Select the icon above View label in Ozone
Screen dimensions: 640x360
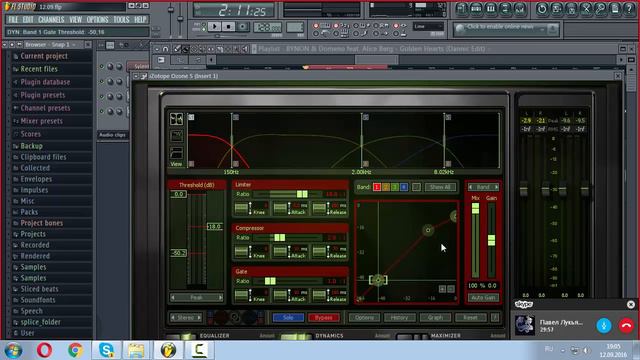coord(176,153)
